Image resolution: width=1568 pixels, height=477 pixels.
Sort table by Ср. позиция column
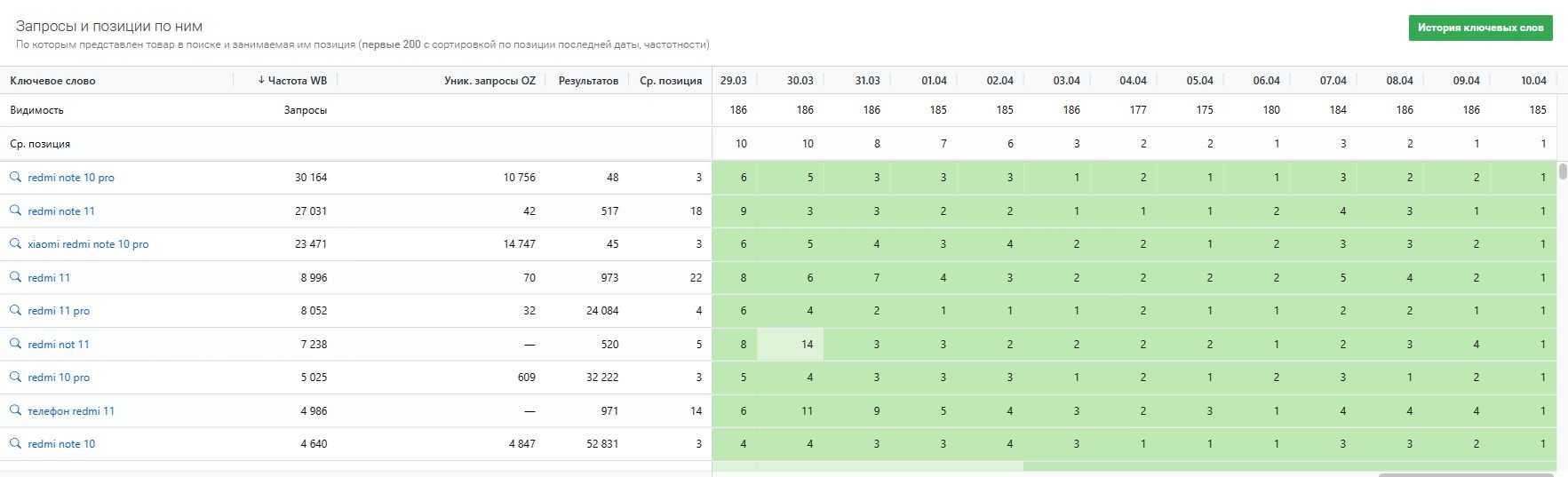[670, 81]
